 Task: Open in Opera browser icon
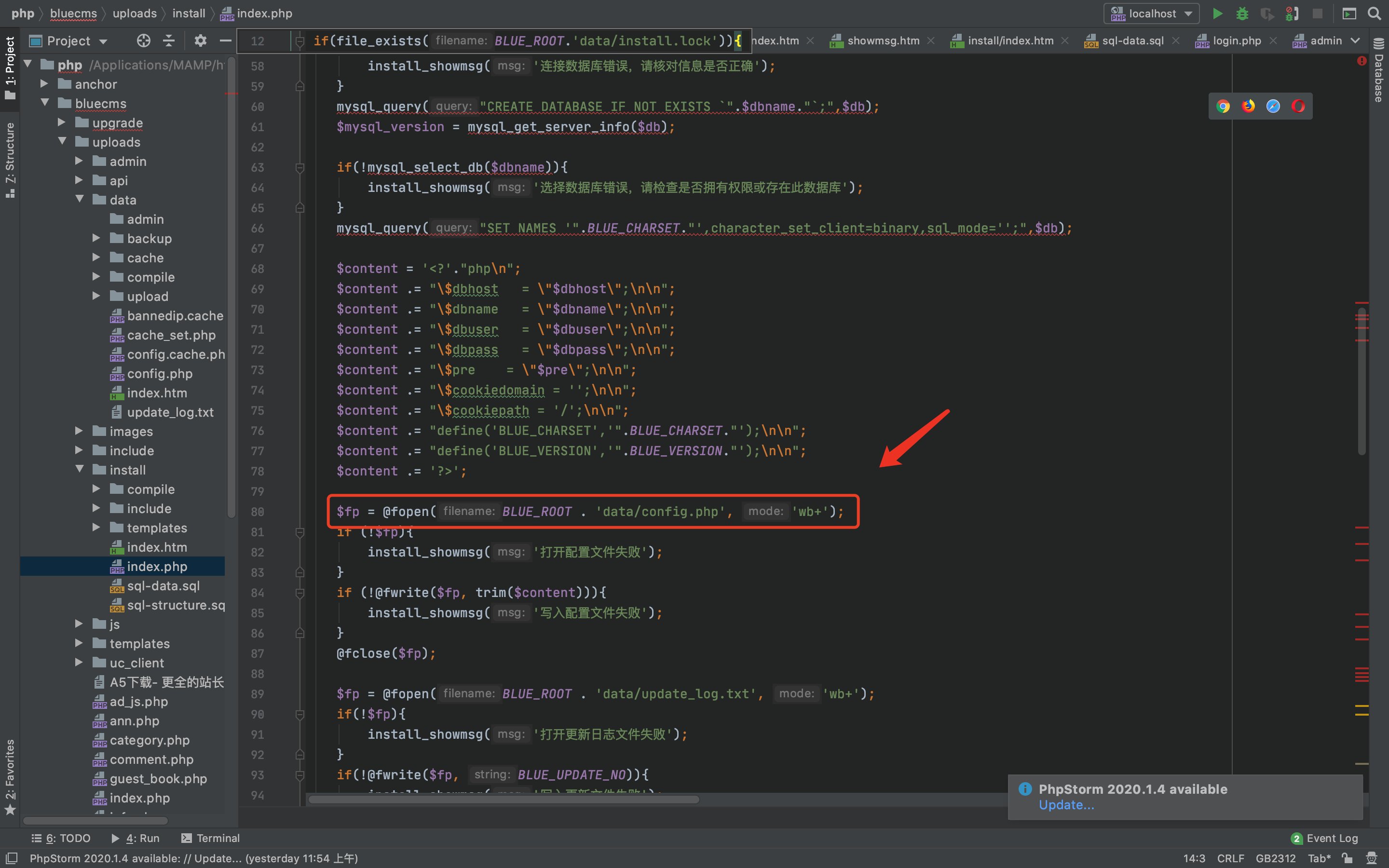click(x=1298, y=106)
